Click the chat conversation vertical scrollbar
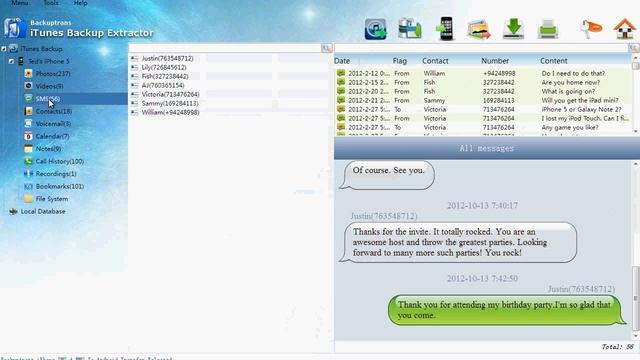Viewport: 640px width, 360px height. [x=636, y=250]
